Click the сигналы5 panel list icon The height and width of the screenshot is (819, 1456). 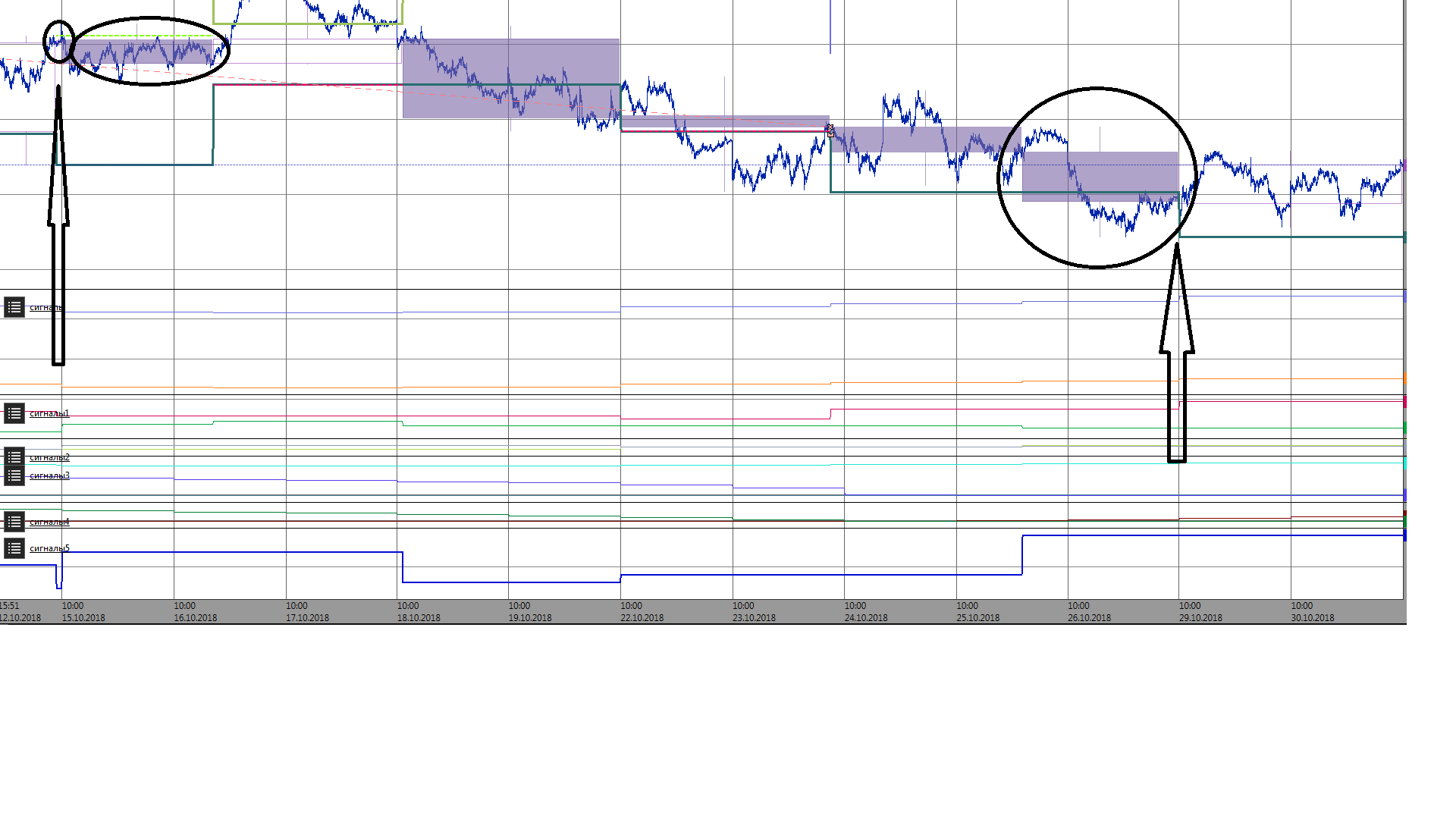click(x=14, y=548)
